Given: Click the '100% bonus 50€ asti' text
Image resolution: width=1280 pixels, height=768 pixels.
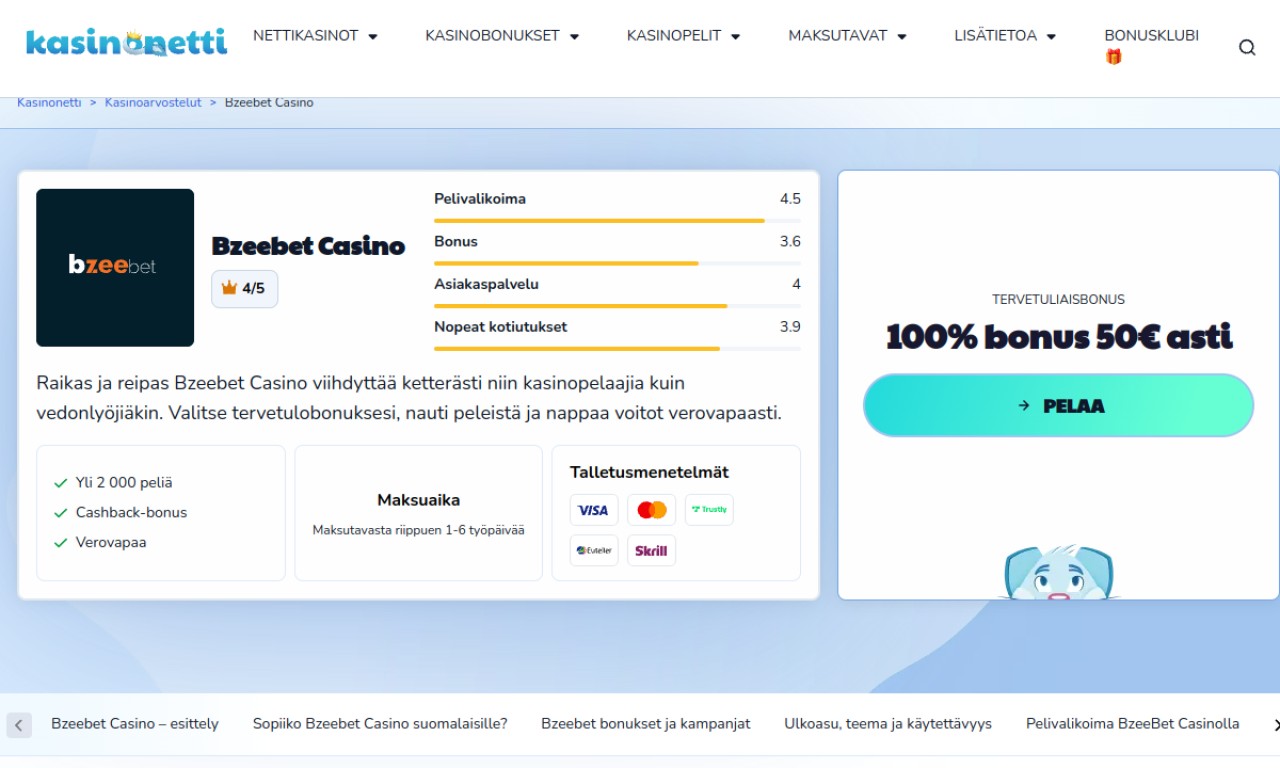Looking at the screenshot, I should pos(1059,337).
